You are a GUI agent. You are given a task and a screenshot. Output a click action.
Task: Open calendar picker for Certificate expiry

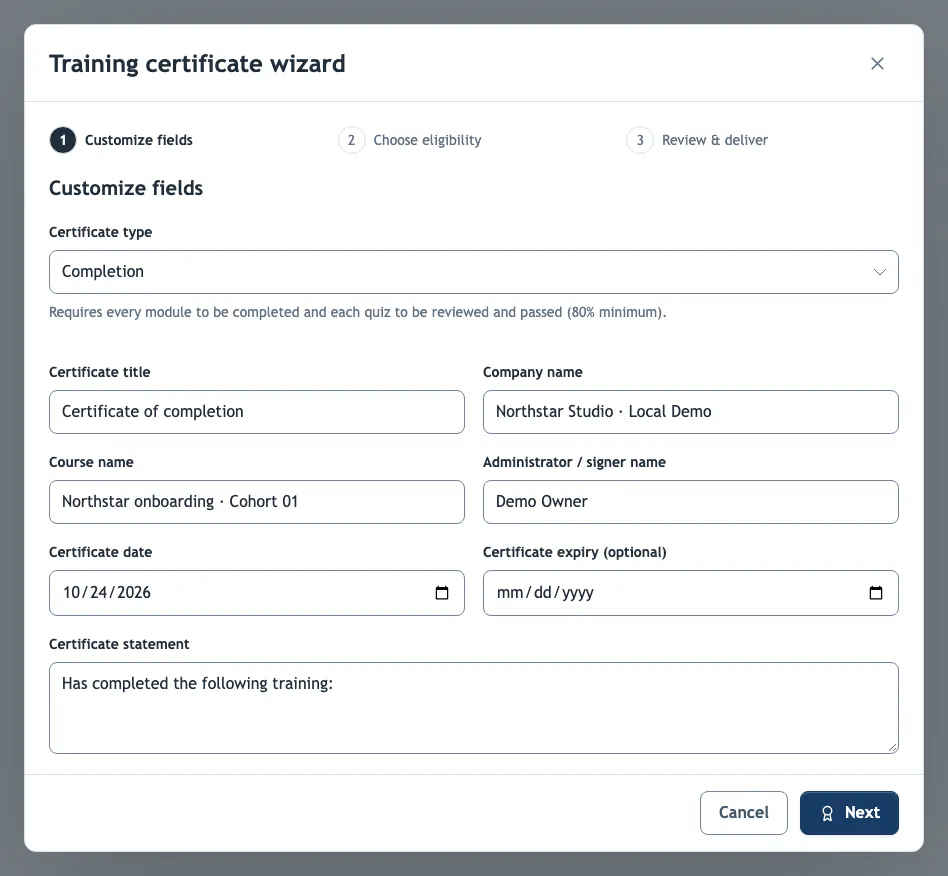click(875, 593)
